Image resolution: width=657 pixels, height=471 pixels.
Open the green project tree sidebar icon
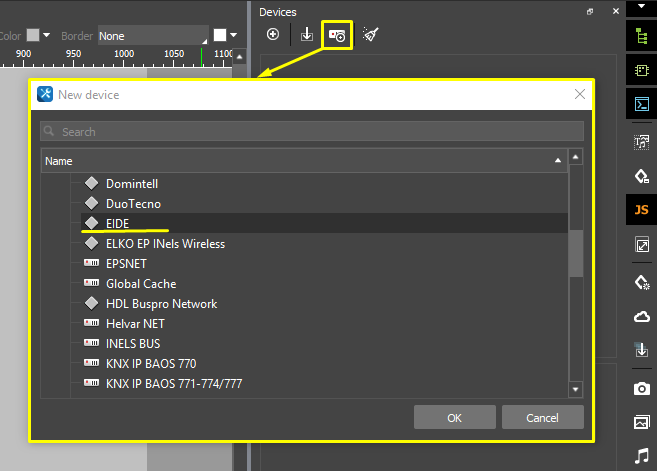tap(641, 36)
